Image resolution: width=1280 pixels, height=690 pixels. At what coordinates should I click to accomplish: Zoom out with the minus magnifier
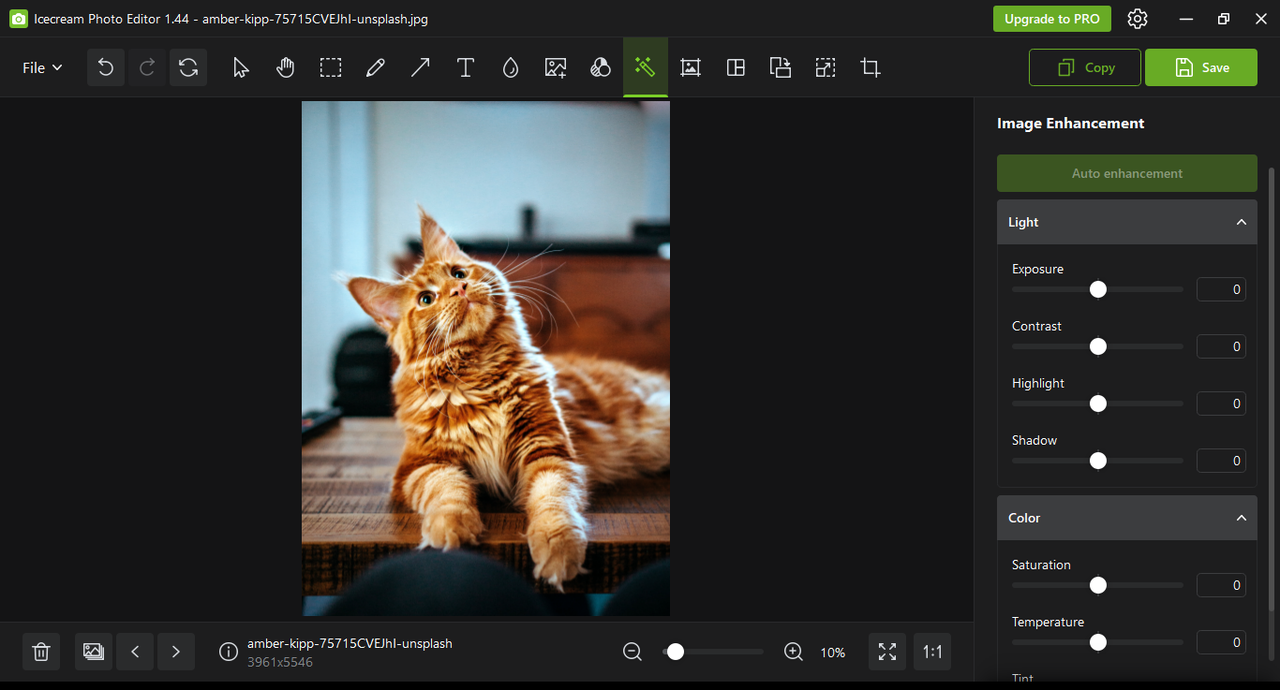(632, 652)
